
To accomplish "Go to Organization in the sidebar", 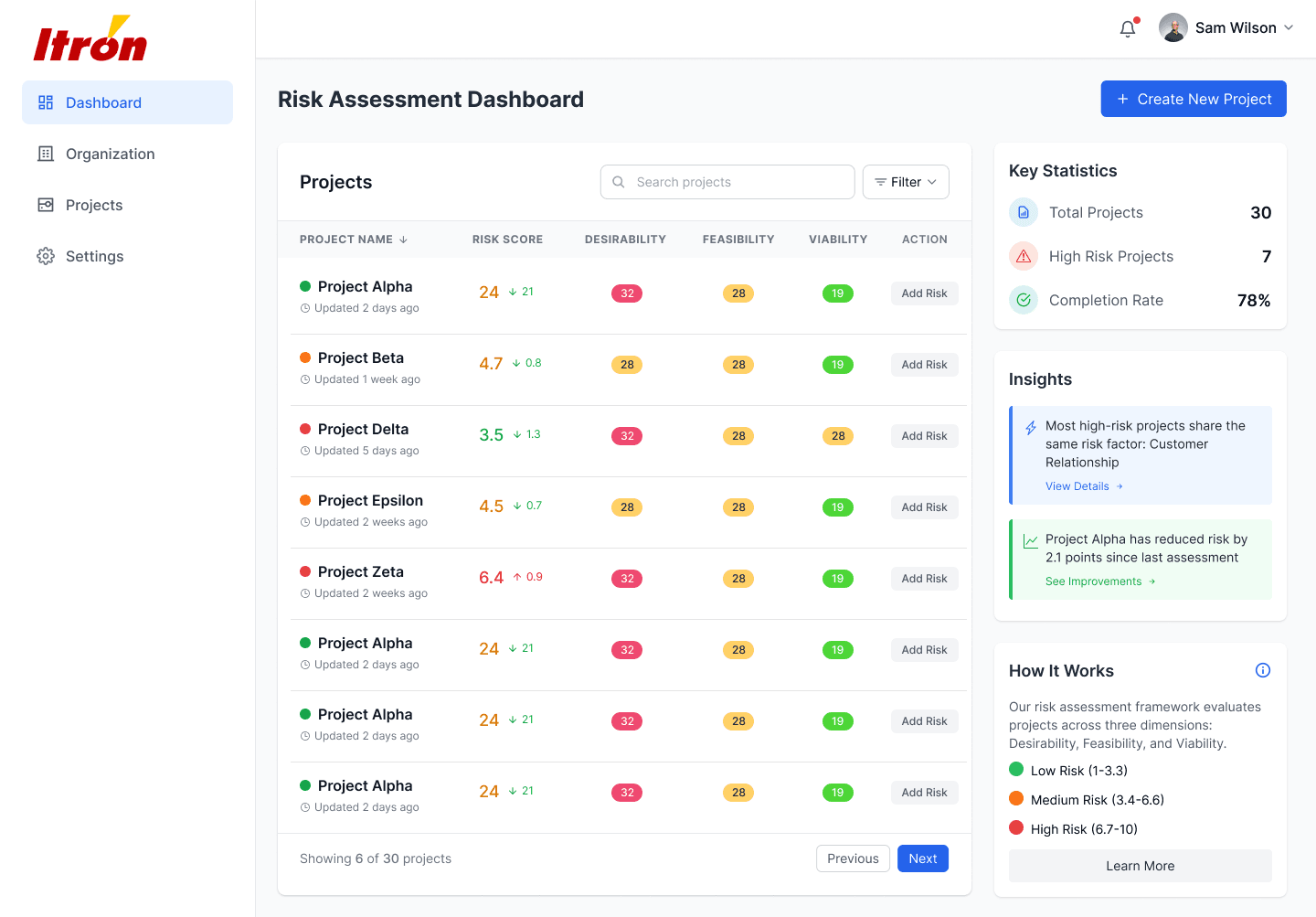I will (127, 154).
